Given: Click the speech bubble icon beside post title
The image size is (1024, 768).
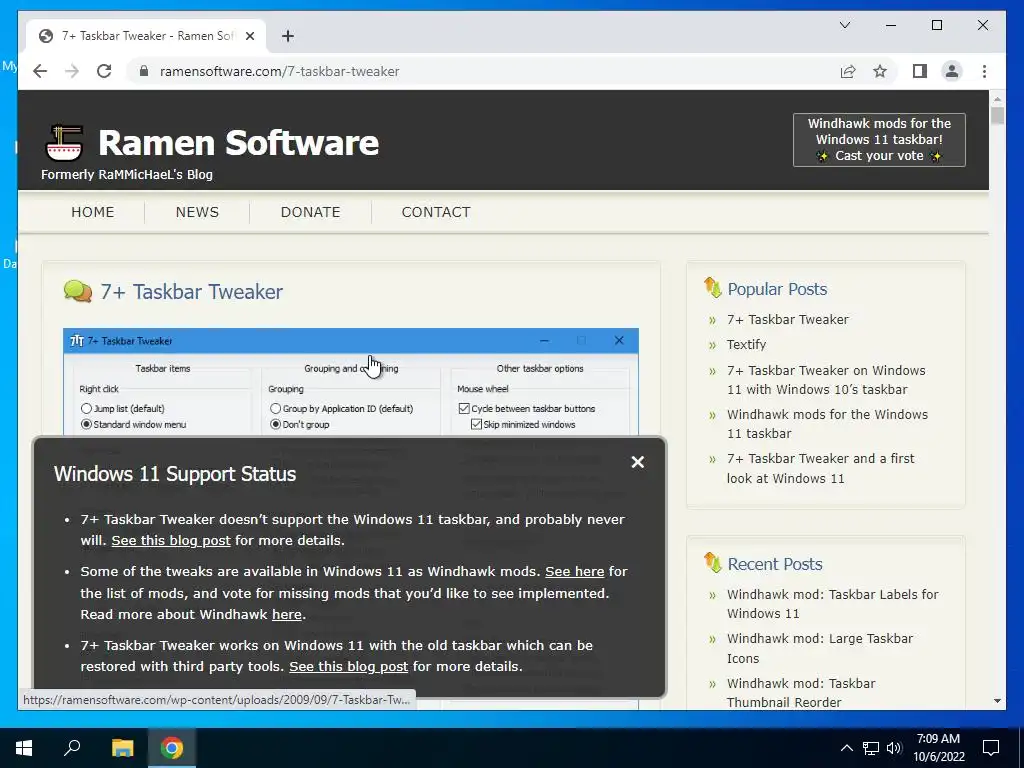Looking at the screenshot, I should click(78, 291).
